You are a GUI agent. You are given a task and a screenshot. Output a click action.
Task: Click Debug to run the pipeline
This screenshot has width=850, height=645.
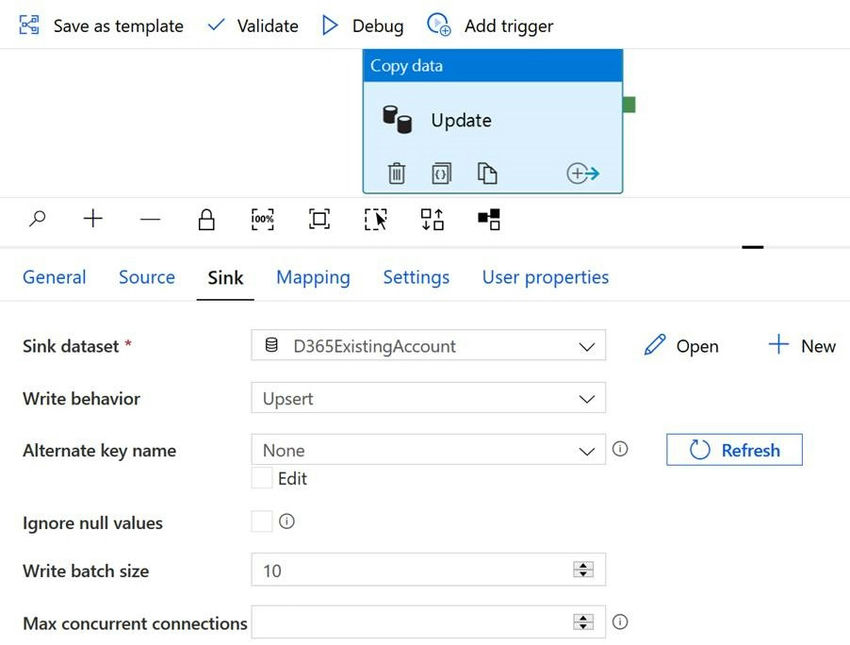point(362,26)
